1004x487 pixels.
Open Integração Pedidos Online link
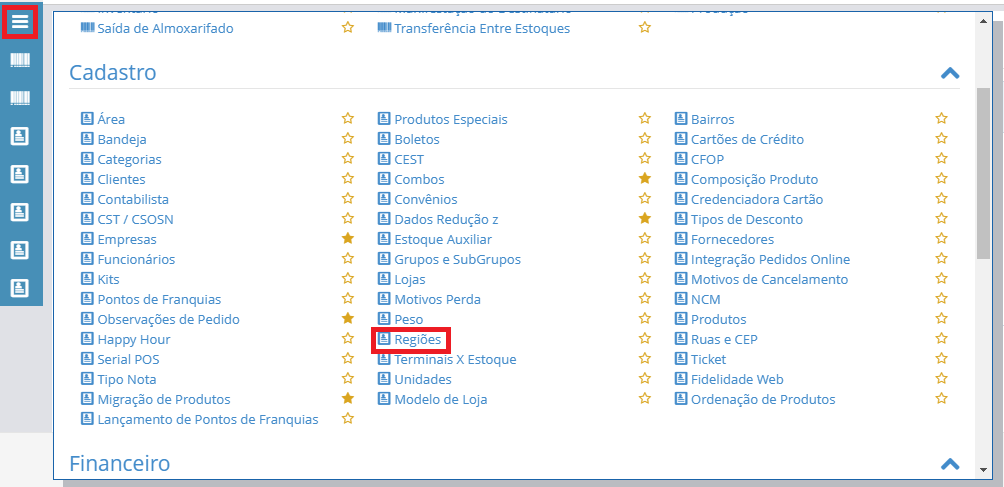click(x=770, y=259)
